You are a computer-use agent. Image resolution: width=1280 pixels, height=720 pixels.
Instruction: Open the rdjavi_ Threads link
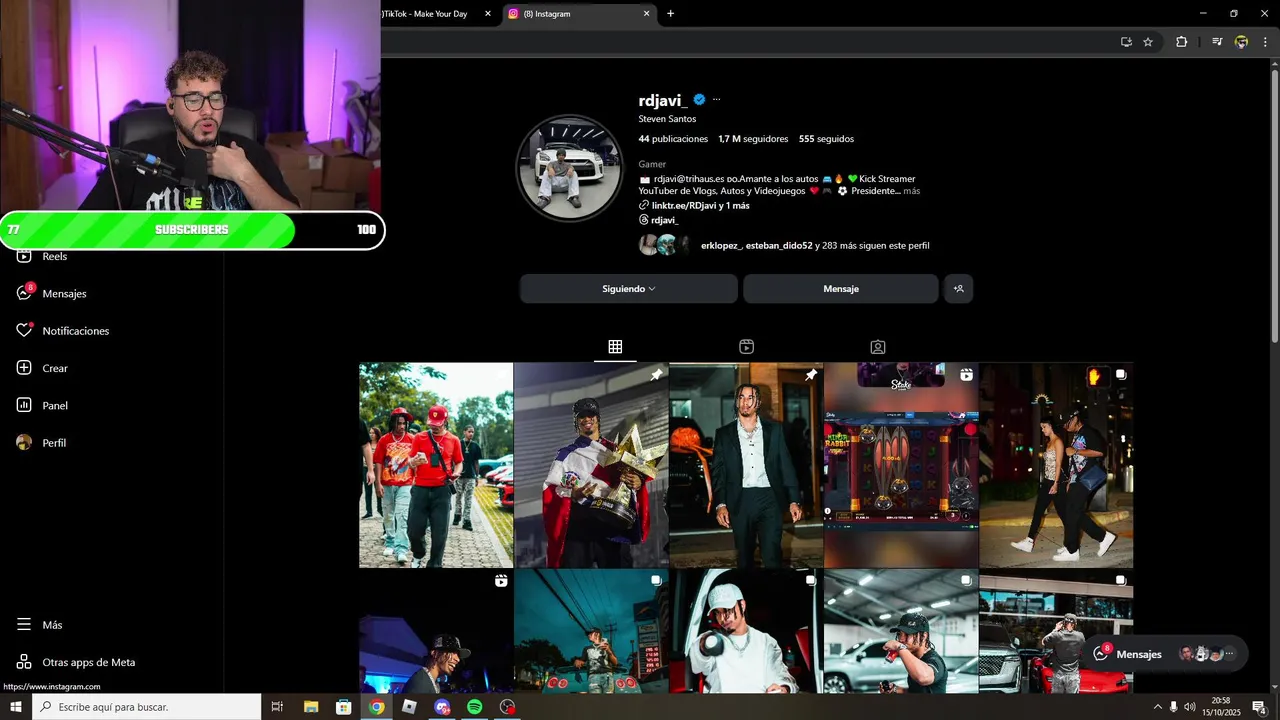(664, 220)
